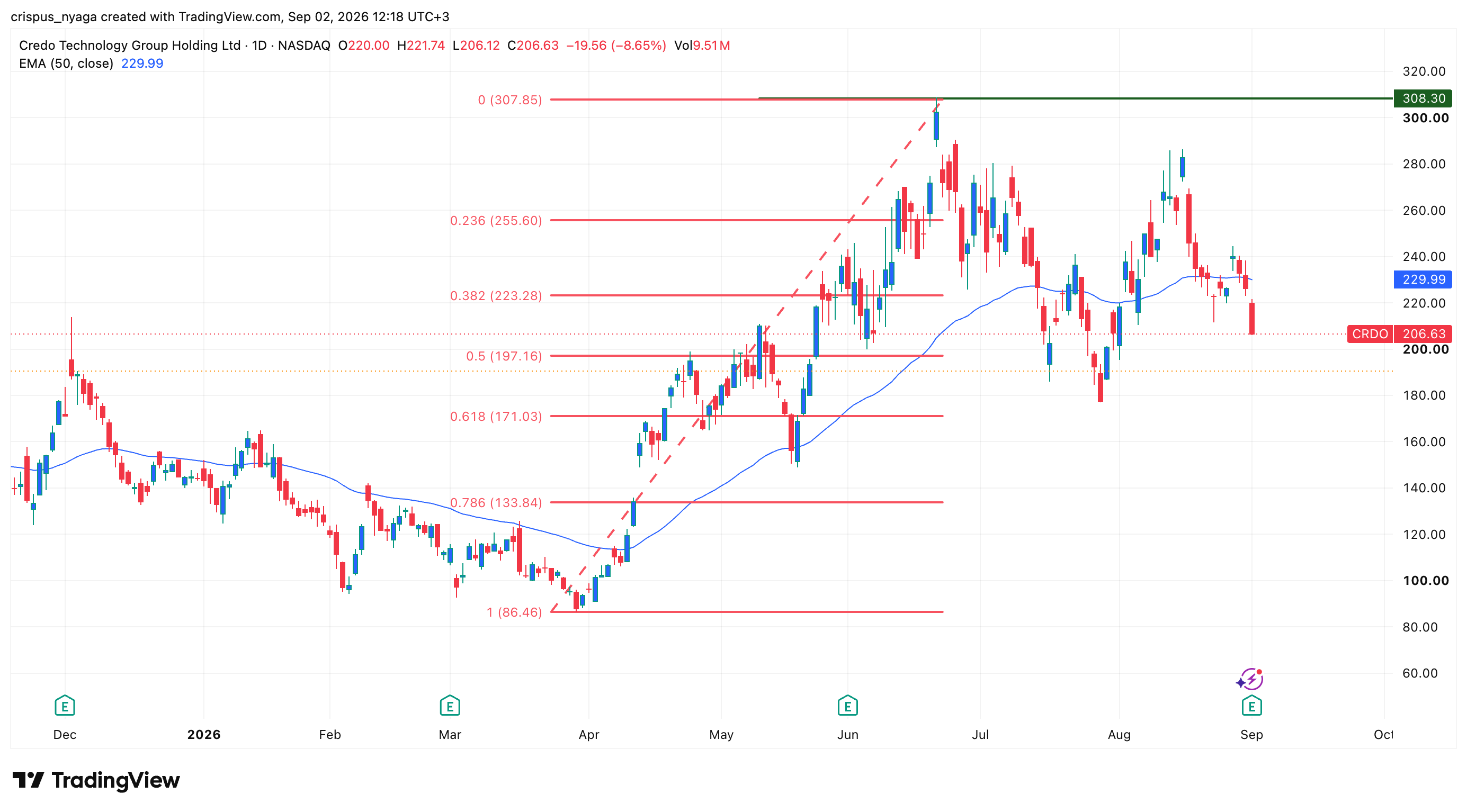Image resolution: width=1467 pixels, height=812 pixels.
Task: Click the 300.00 price axis tick
Action: coord(1426,118)
